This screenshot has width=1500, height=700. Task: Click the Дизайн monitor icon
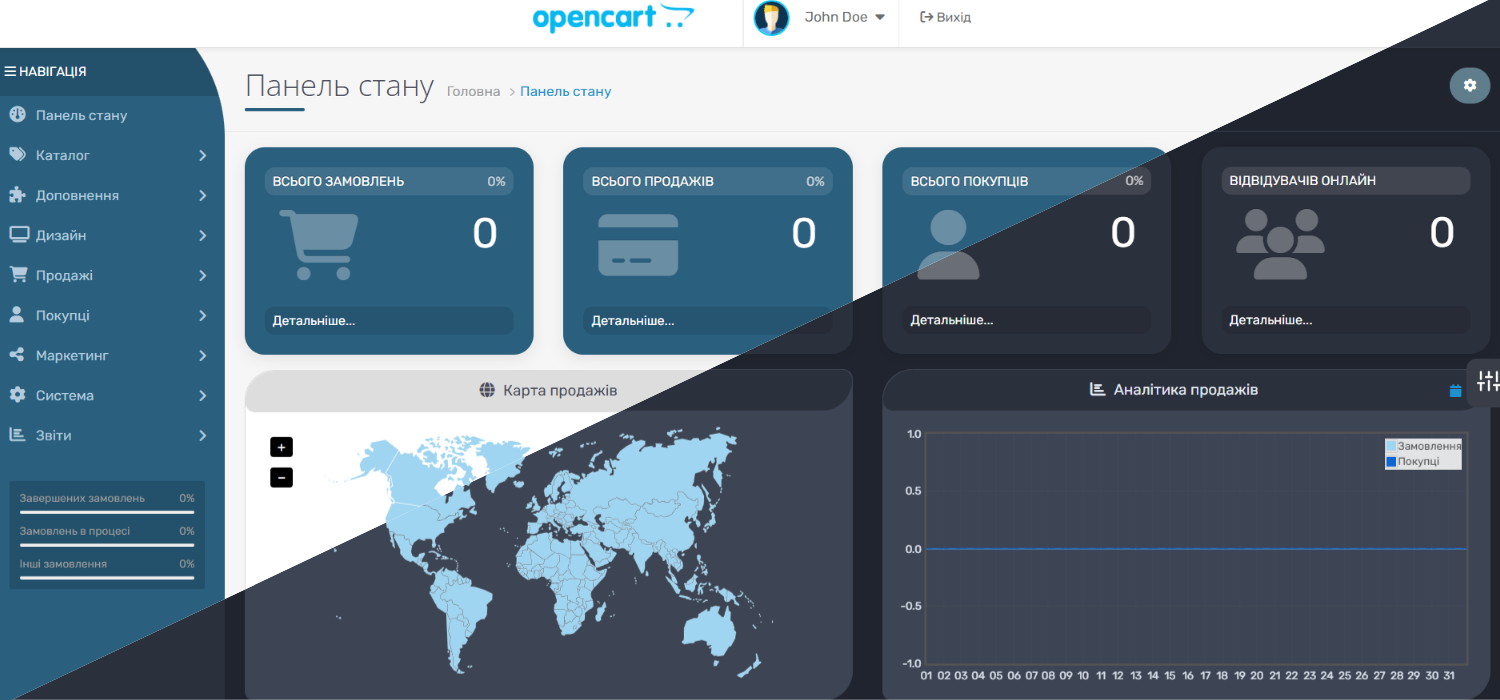tap(18, 235)
